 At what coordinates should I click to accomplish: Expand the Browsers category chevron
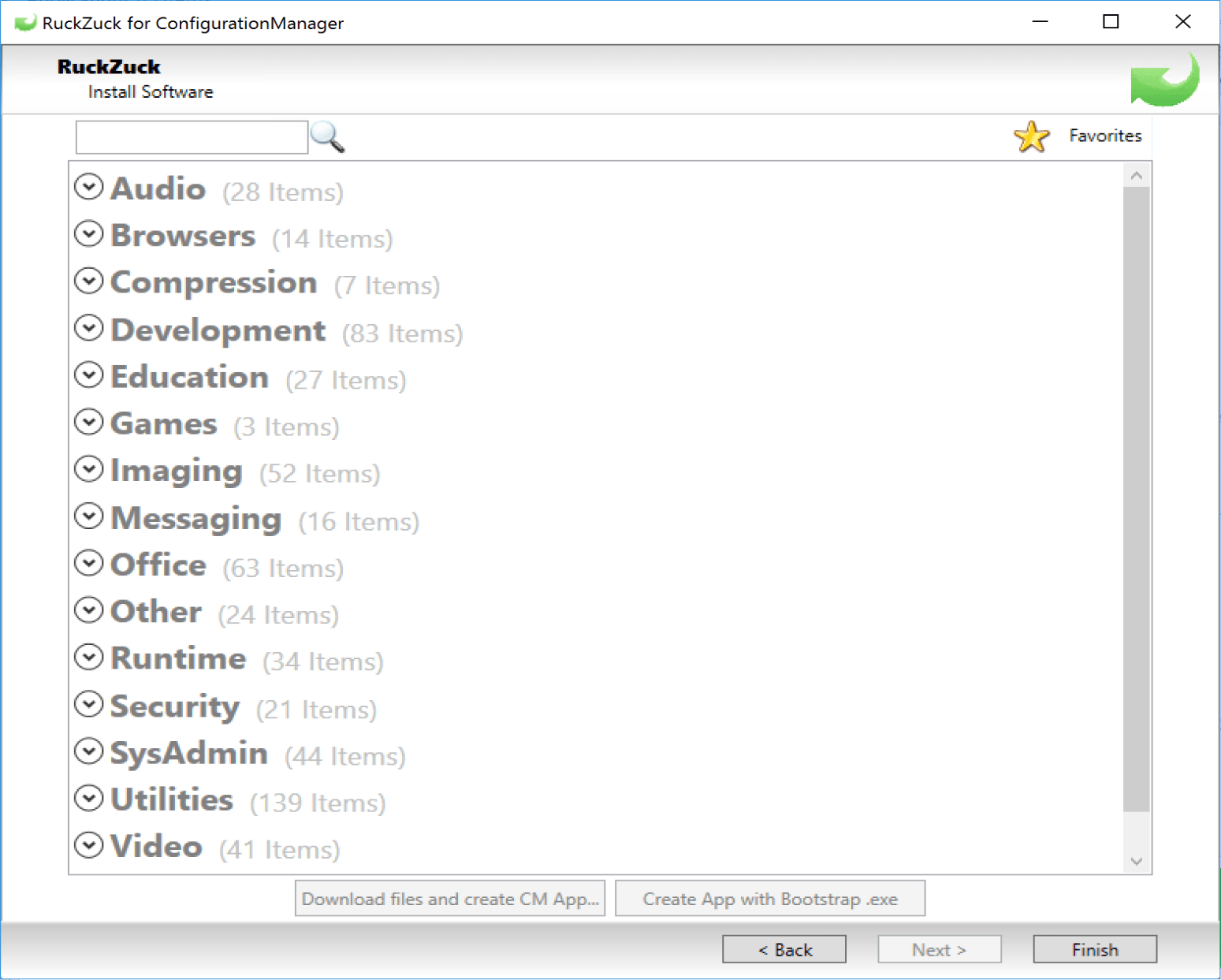[x=89, y=234]
